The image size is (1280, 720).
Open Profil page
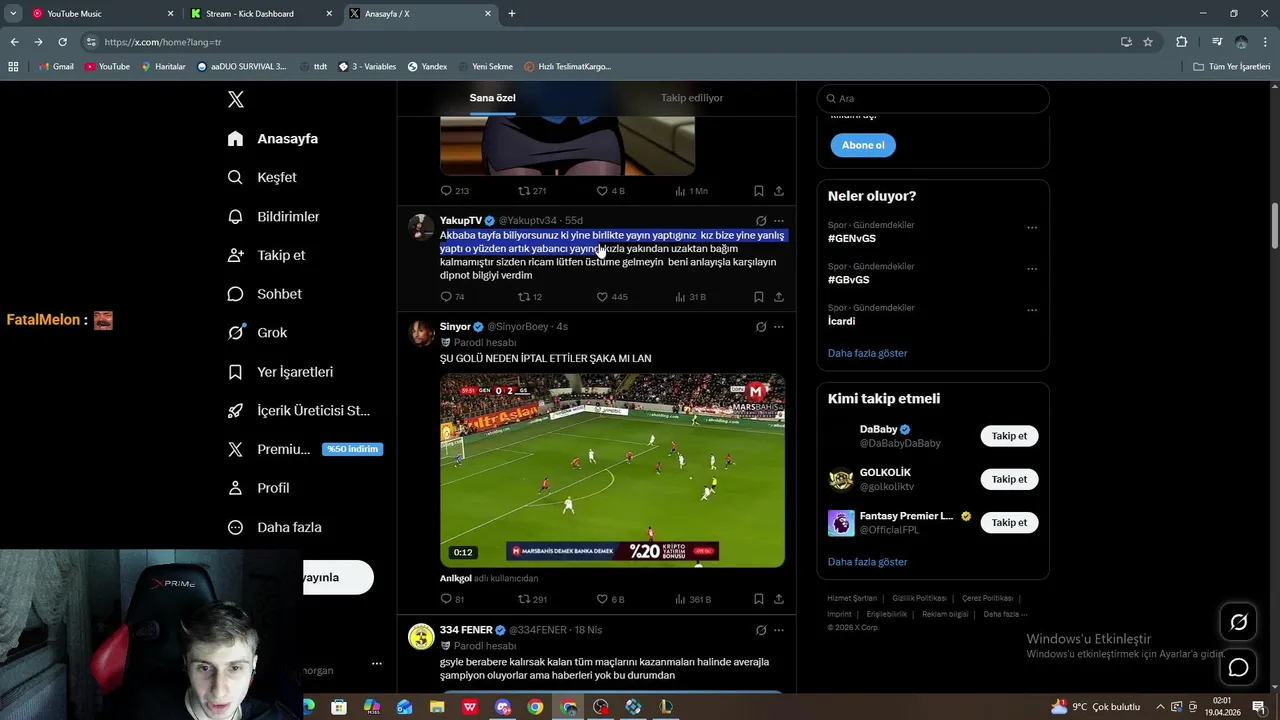(258, 488)
